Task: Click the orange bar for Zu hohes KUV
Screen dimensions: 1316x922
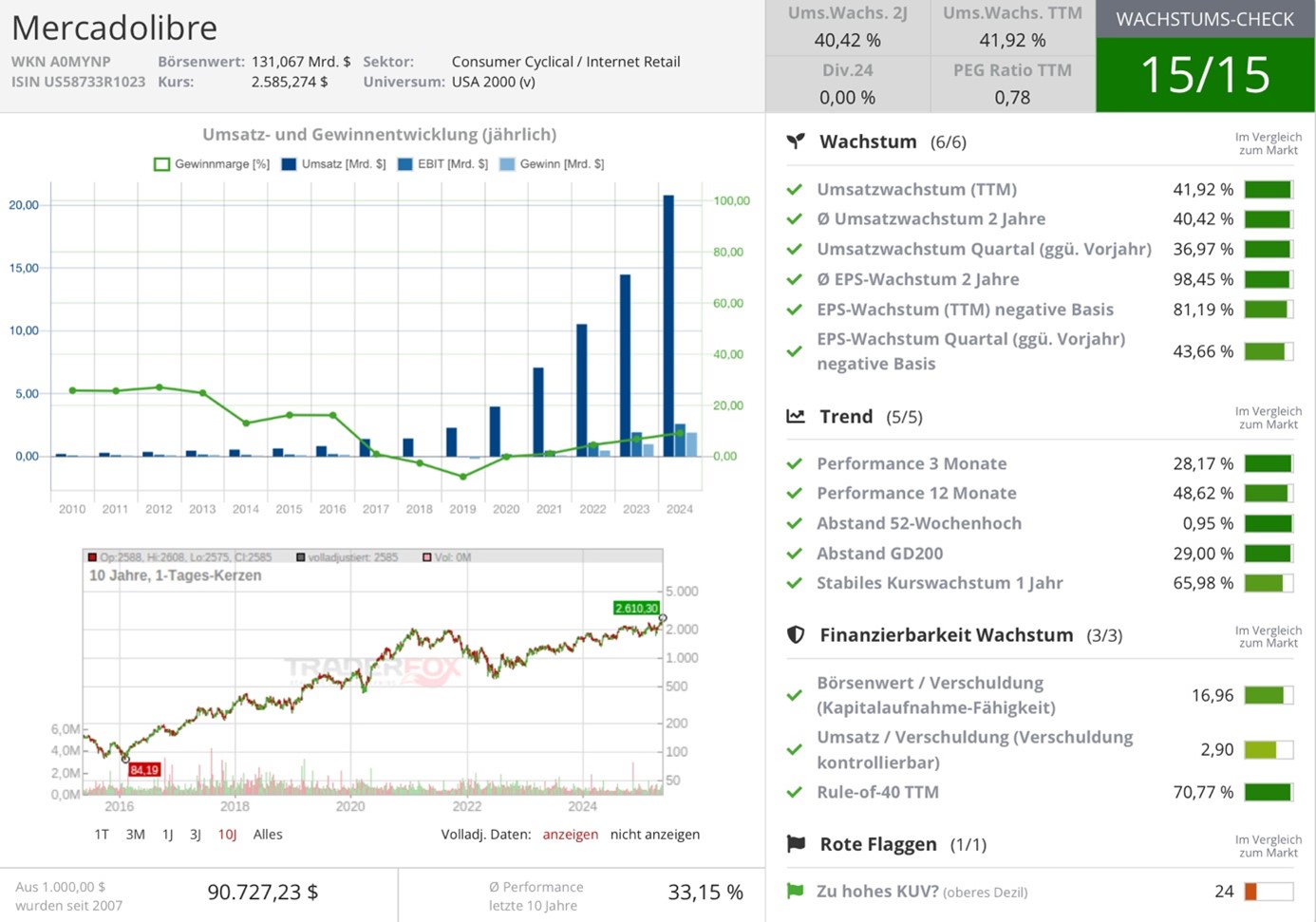Action: pyautogui.click(x=1269, y=891)
